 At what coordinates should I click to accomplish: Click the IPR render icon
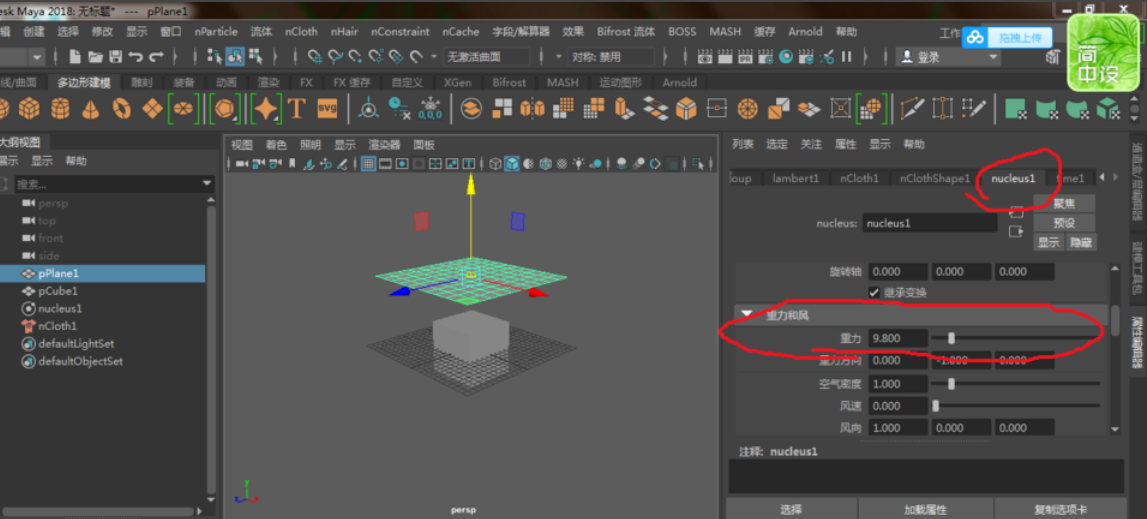[x=745, y=56]
